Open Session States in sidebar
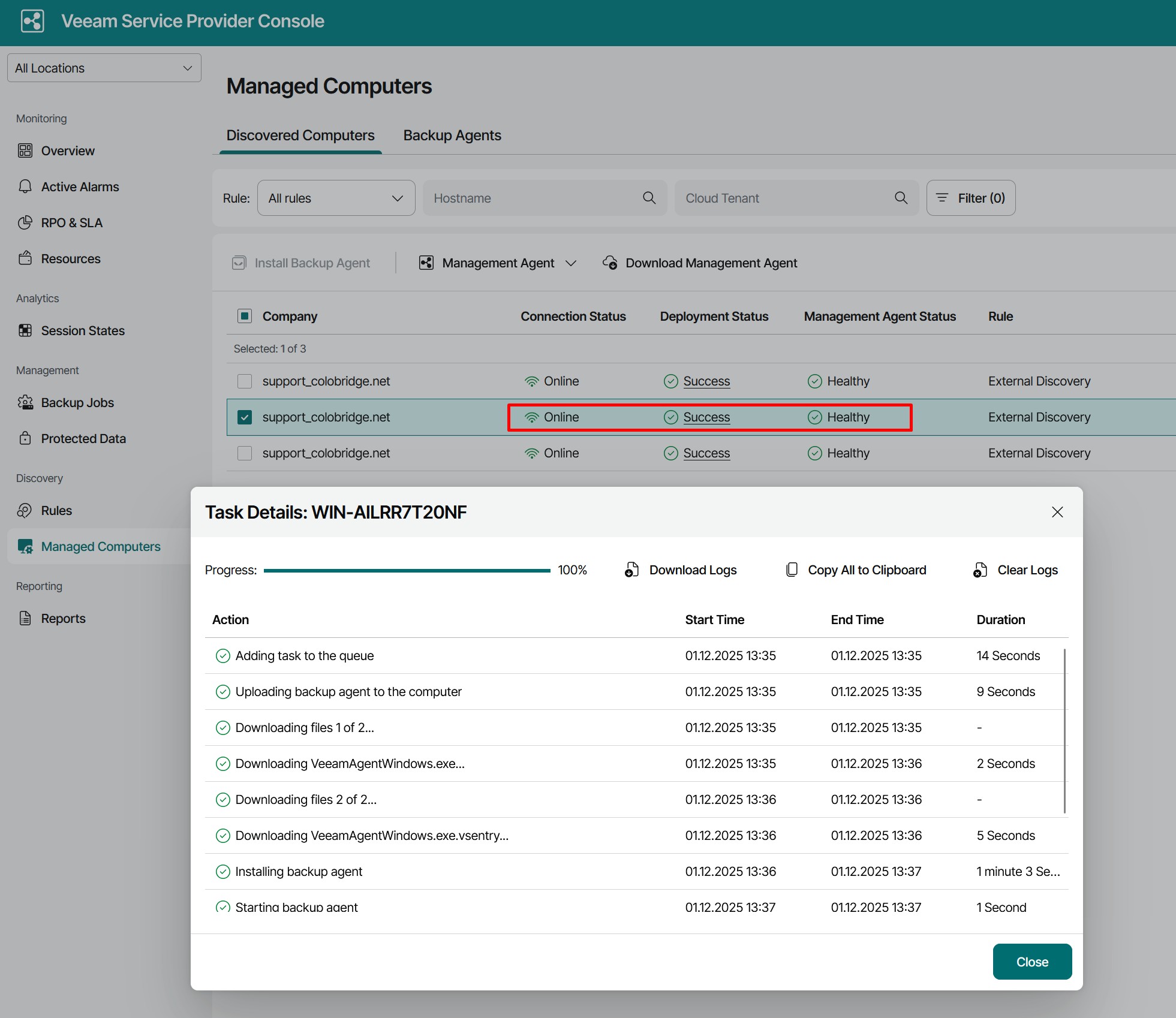 (x=83, y=330)
